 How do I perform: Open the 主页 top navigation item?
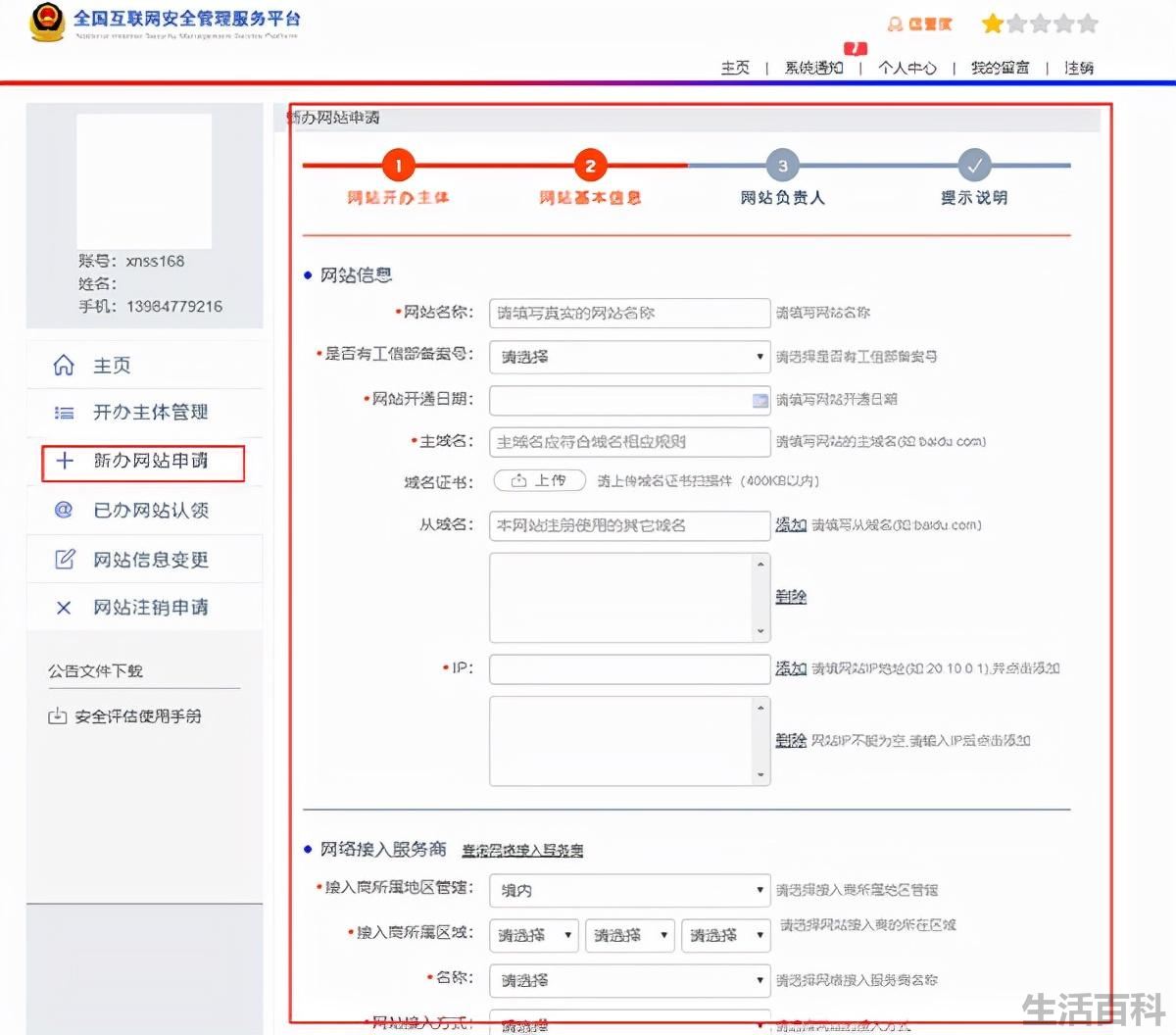735,68
